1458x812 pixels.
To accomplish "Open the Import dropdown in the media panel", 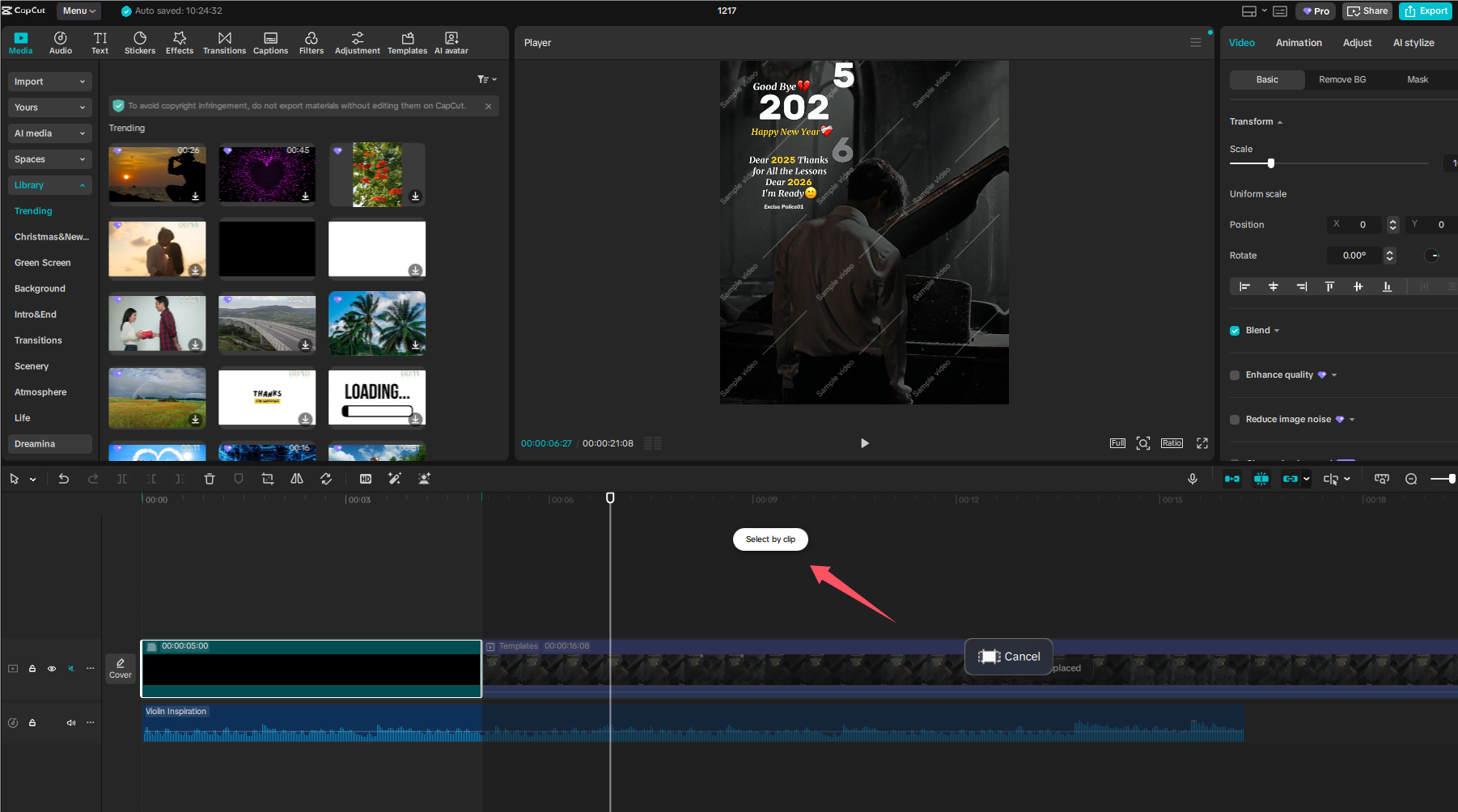I will [x=49, y=81].
